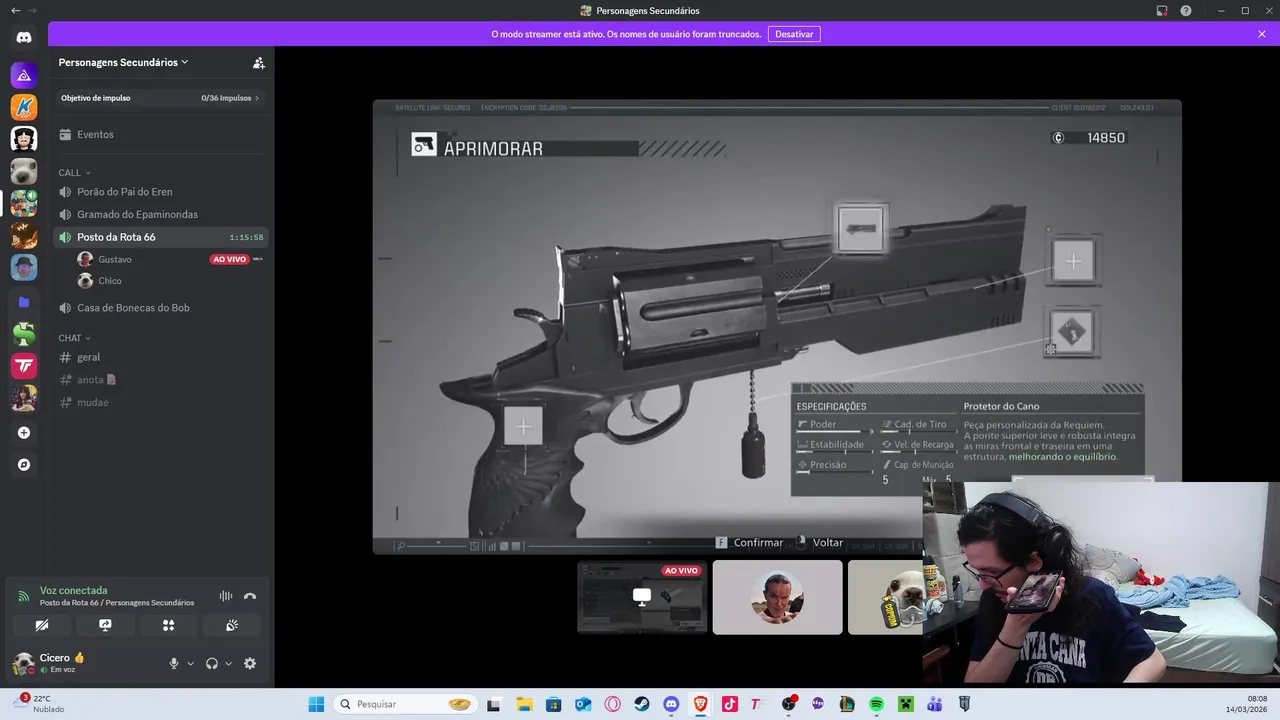Open help question mark icon in title bar
Screen dimensions: 1280x720
(x=1186, y=11)
